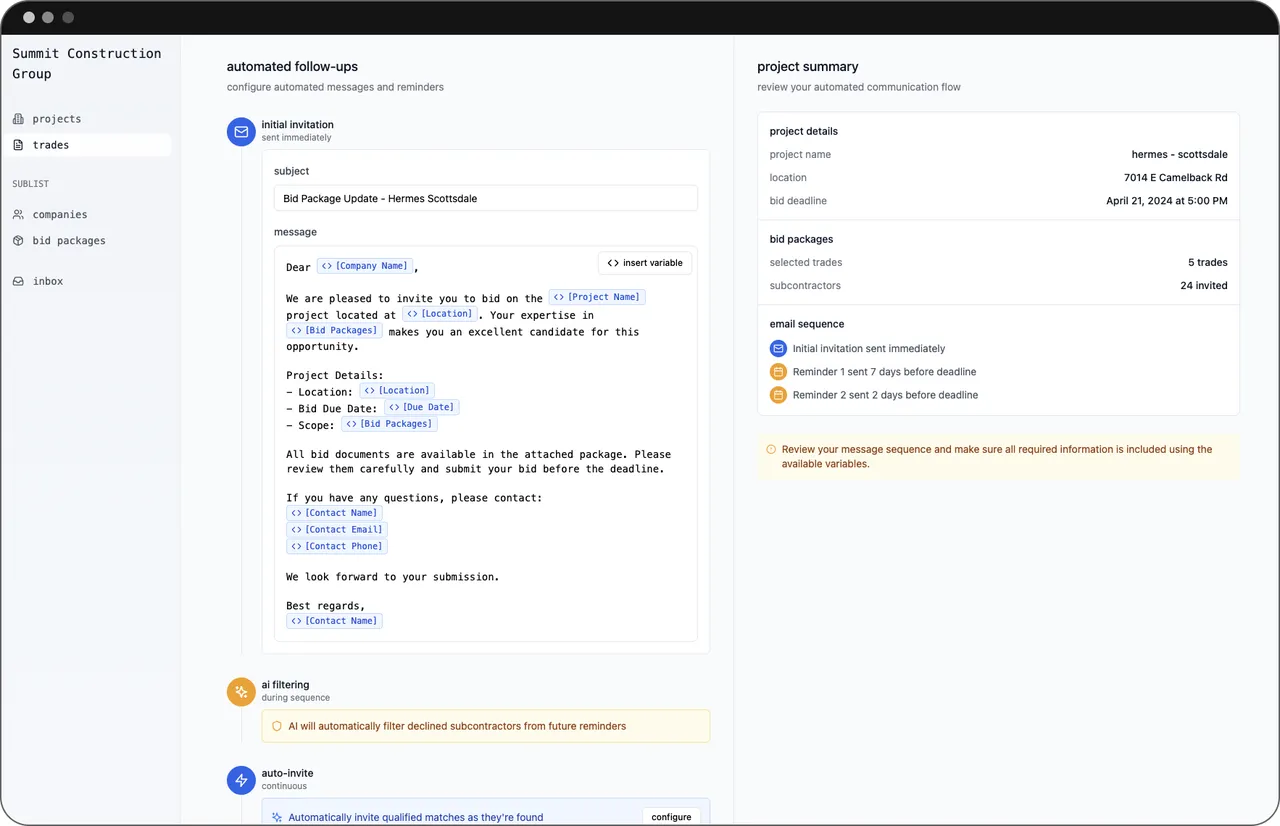1280x826 pixels.
Task: Click the warning icon in review notice
Action: coord(771,450)
